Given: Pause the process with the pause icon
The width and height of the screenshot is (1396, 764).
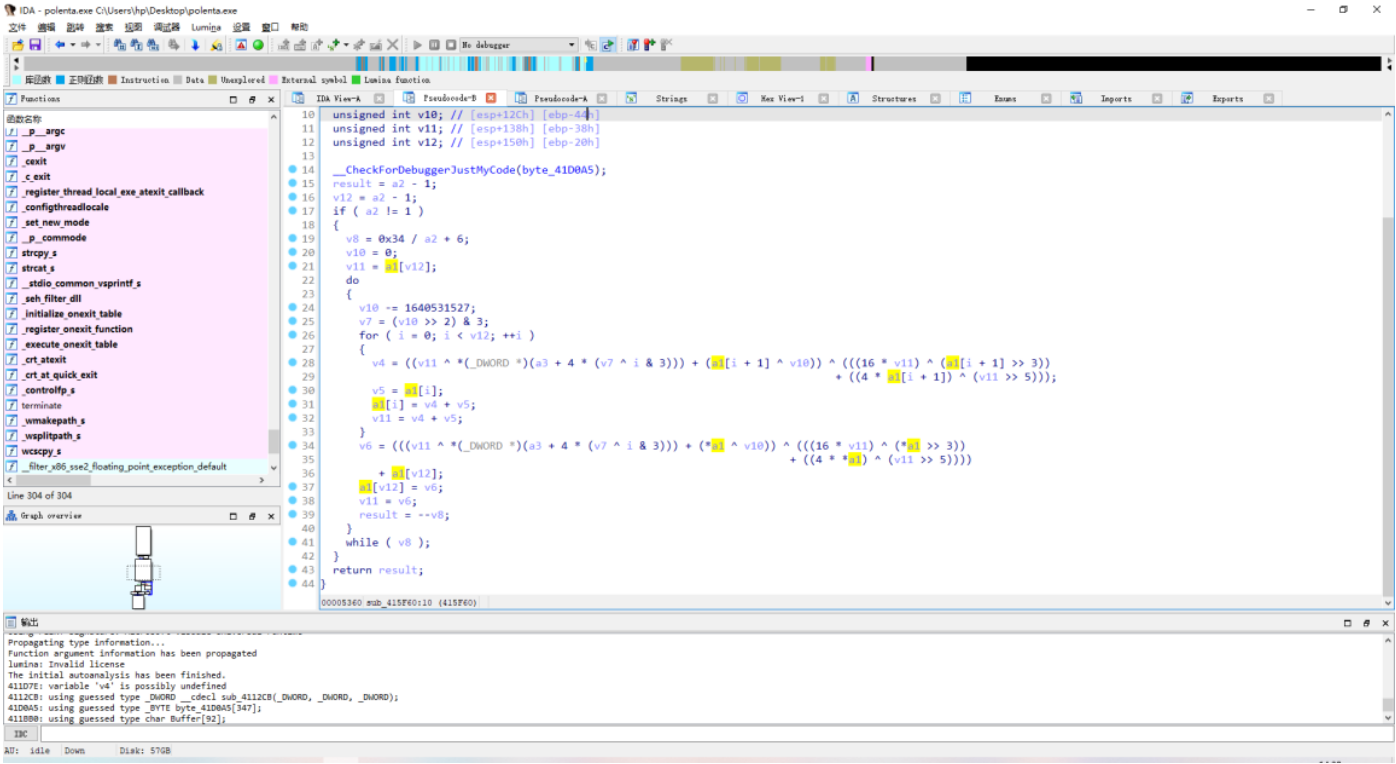Looking at the screenshot, I should pyautogui.click(x=434, y=45).
